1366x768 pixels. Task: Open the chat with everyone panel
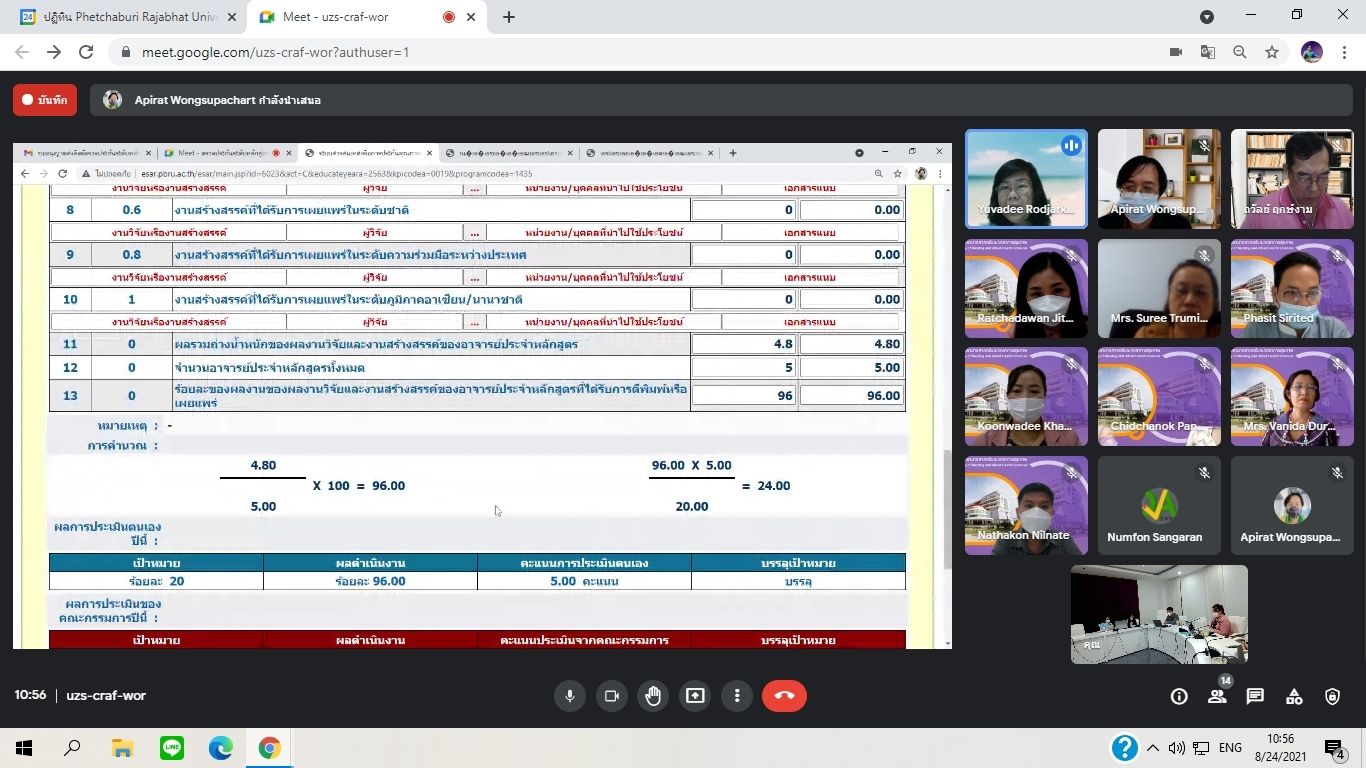[1255, 697]
